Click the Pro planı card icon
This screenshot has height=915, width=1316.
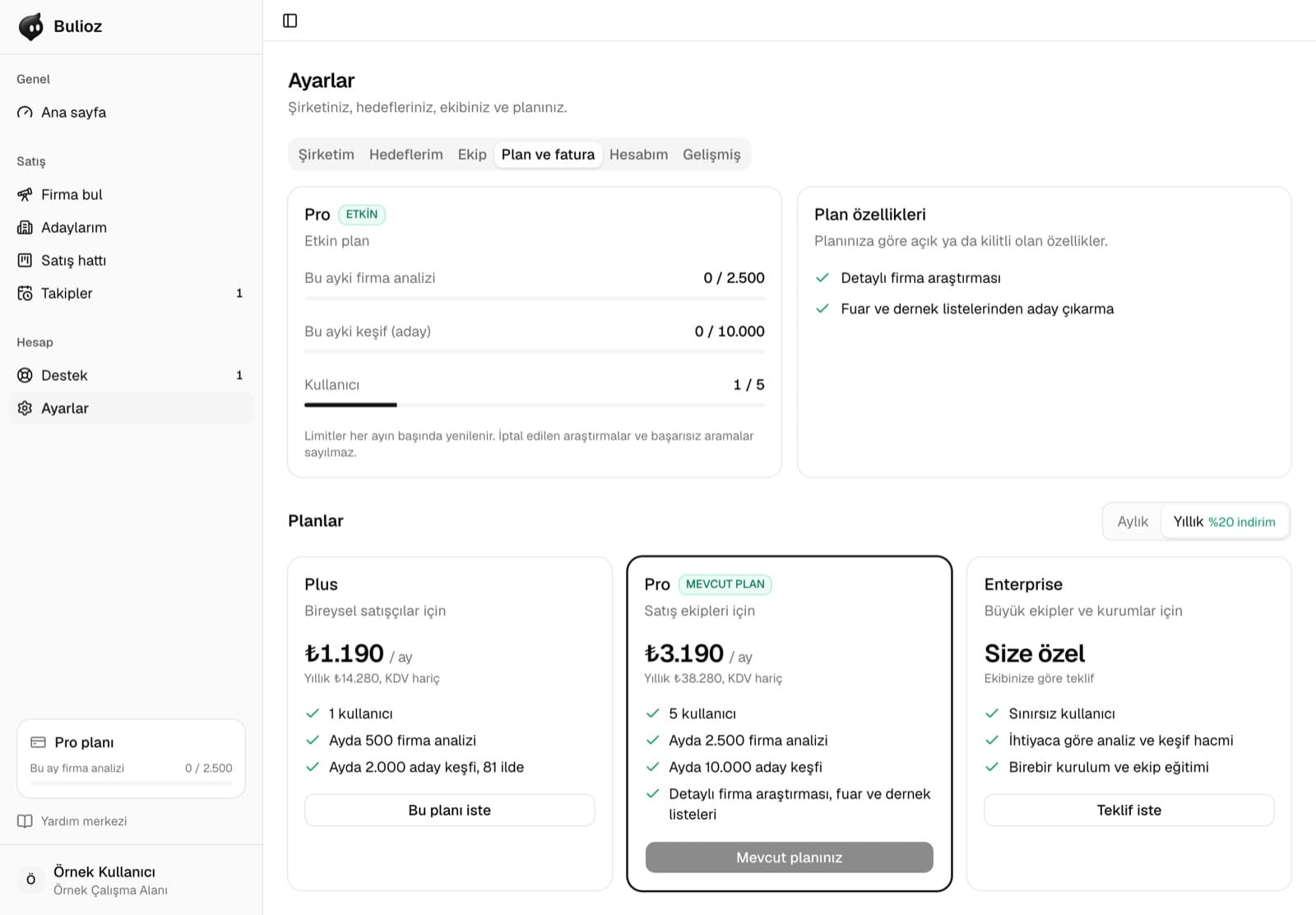tap(38, 742)
